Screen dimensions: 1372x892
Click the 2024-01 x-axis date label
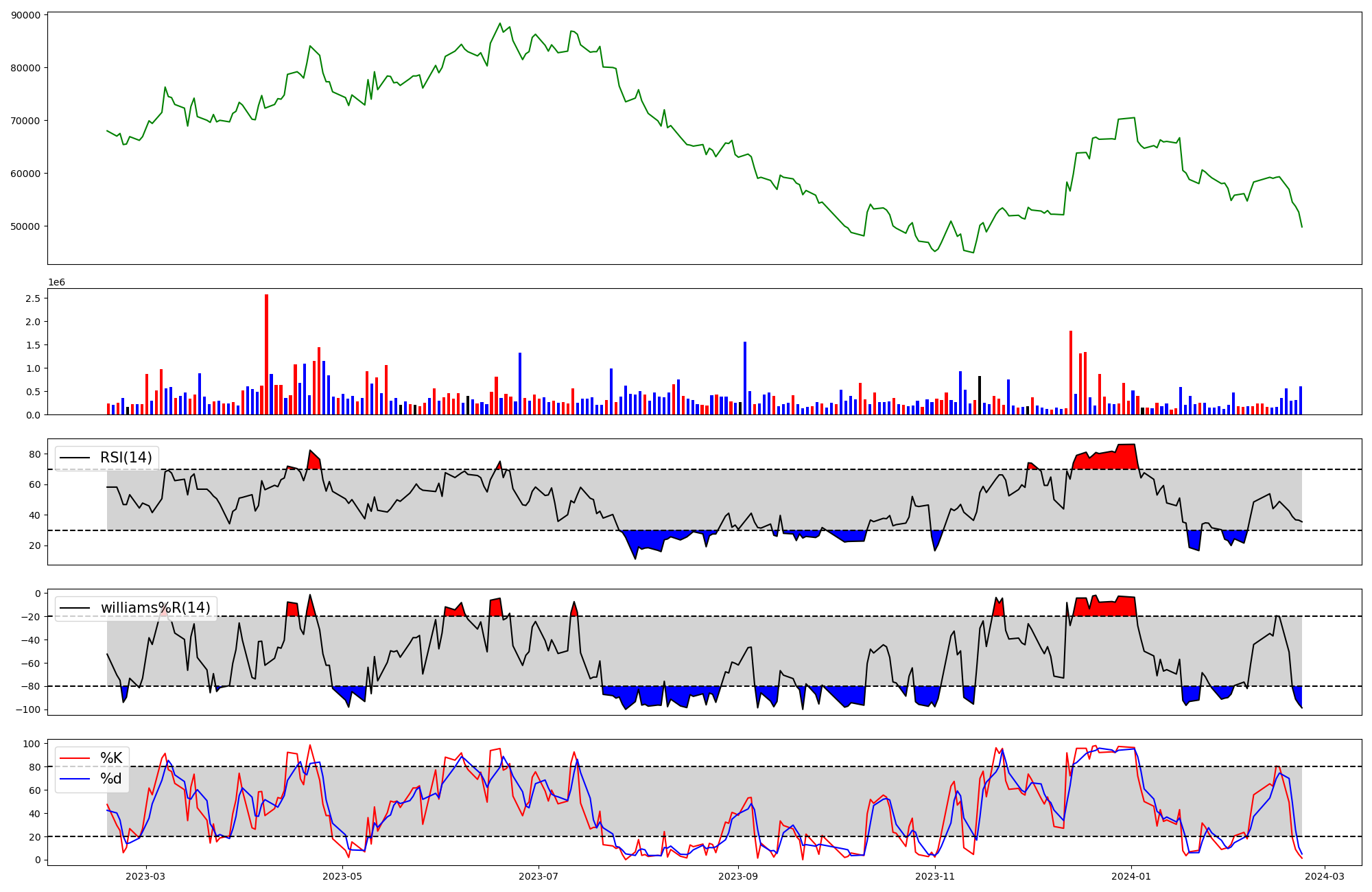coord(1131,876)
